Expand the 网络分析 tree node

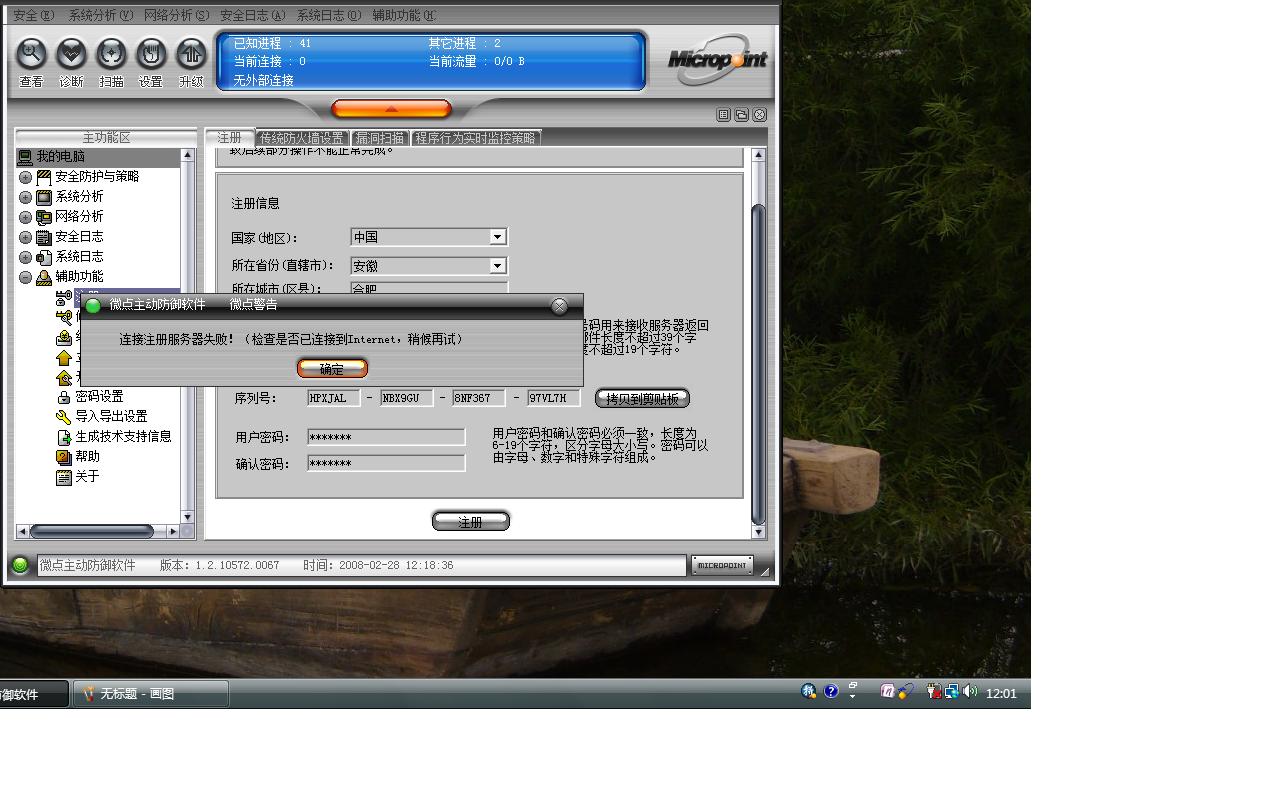pyautogui.click(x=26, y=217)
